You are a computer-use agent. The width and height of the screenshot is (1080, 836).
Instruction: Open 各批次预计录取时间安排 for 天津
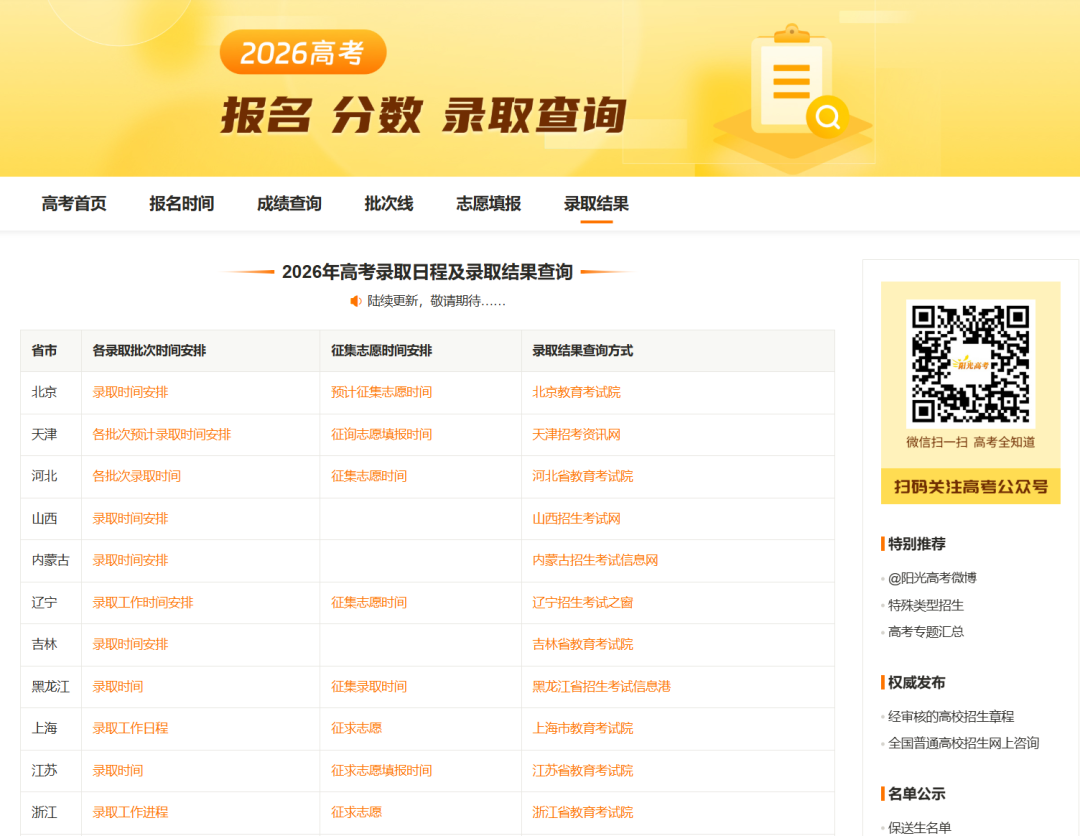coord(162,435)
